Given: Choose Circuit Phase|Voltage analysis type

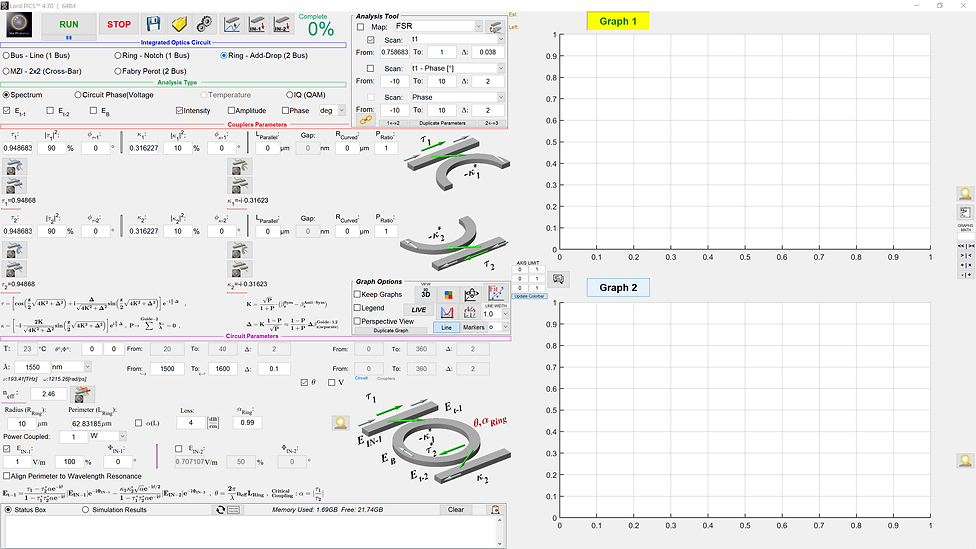Looking at the screenshot, I should 114,95.
